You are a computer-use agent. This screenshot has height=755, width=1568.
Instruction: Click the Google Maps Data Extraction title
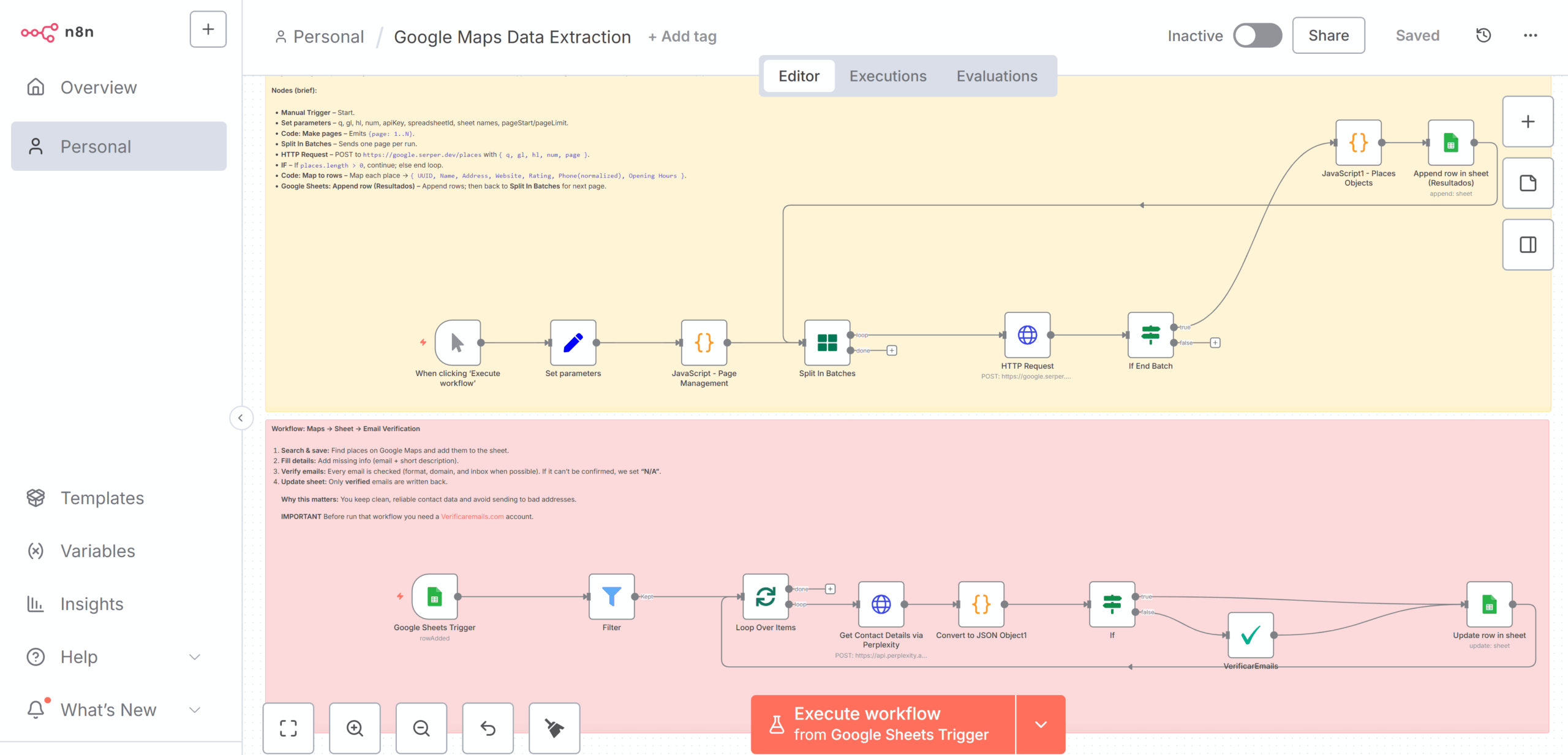tap(512, 37)
